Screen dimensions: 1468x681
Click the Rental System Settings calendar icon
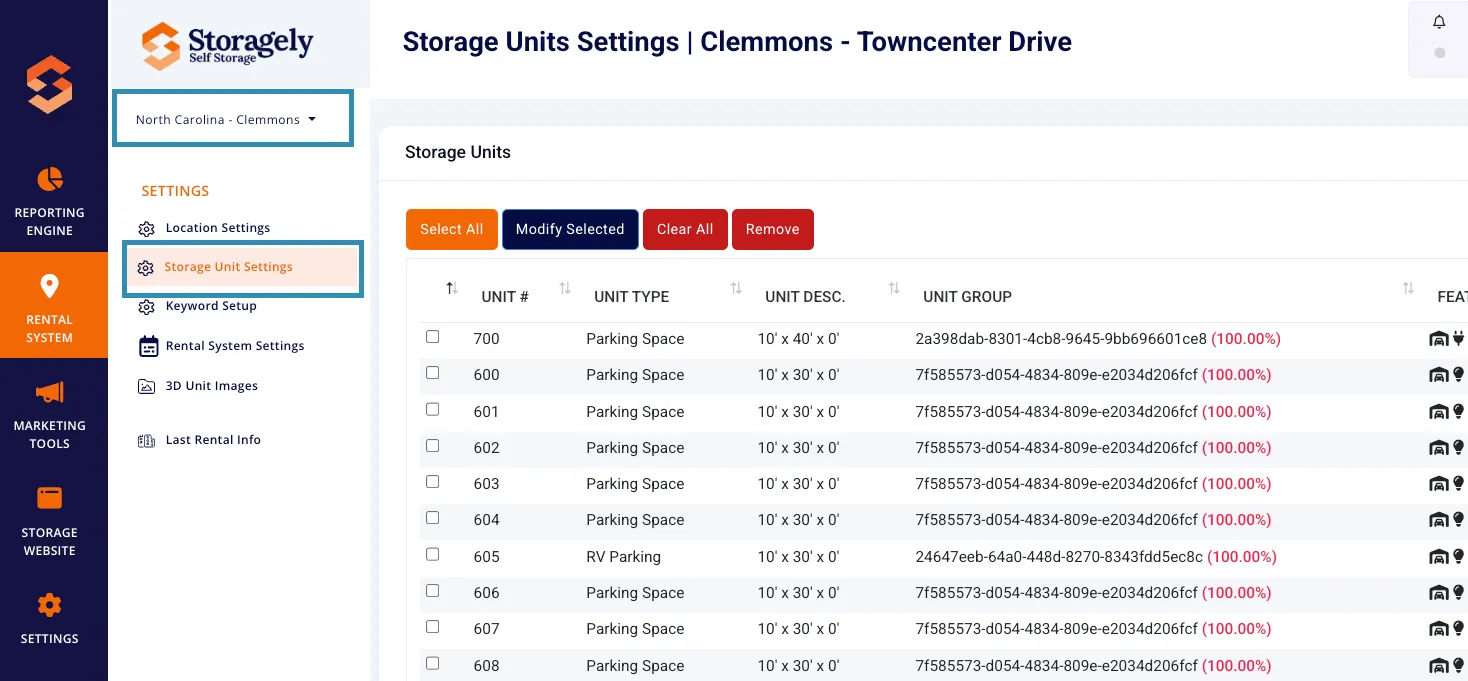click(148, 346)
